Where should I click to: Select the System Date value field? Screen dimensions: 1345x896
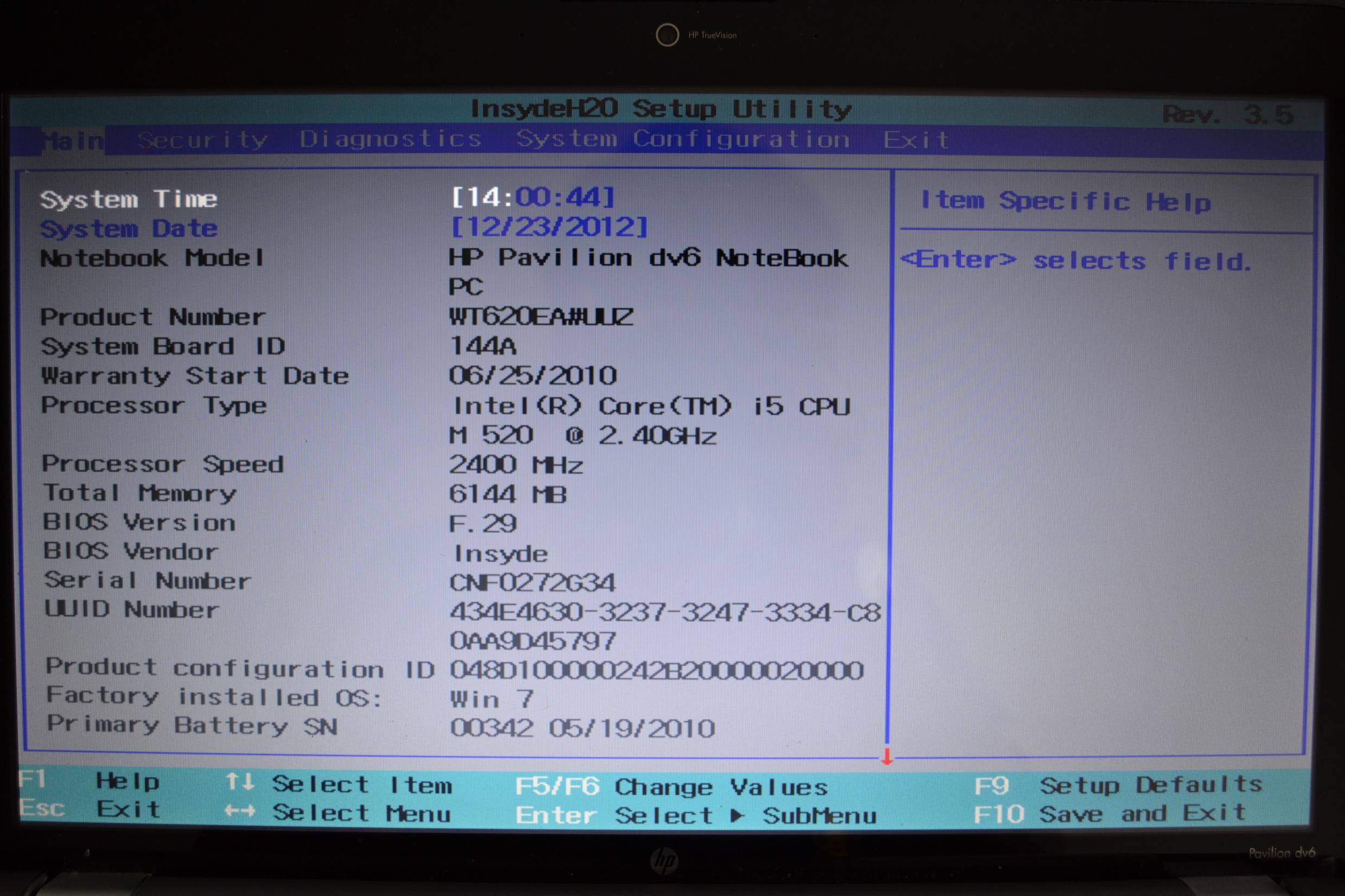click(549, 227)
